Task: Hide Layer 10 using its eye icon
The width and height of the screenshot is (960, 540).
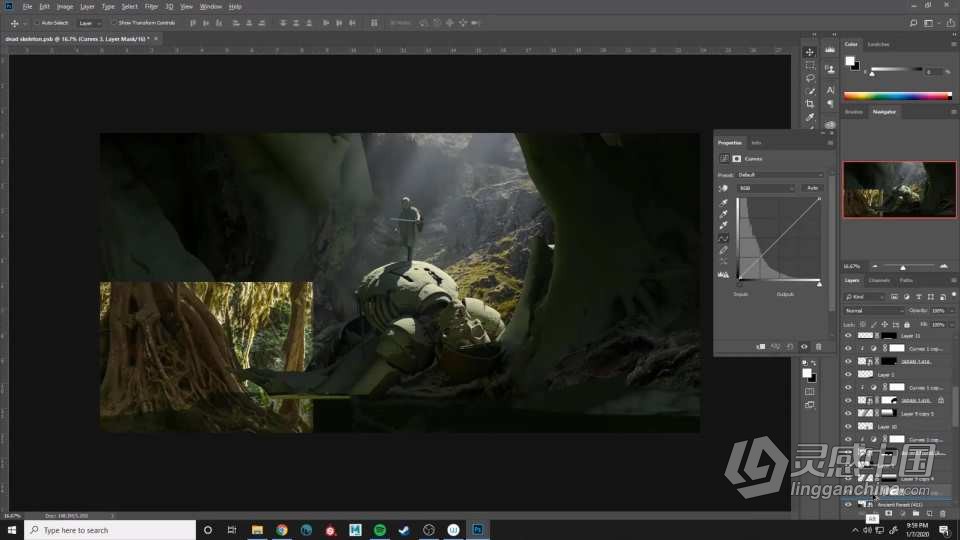Action: [x=848, y=426]
